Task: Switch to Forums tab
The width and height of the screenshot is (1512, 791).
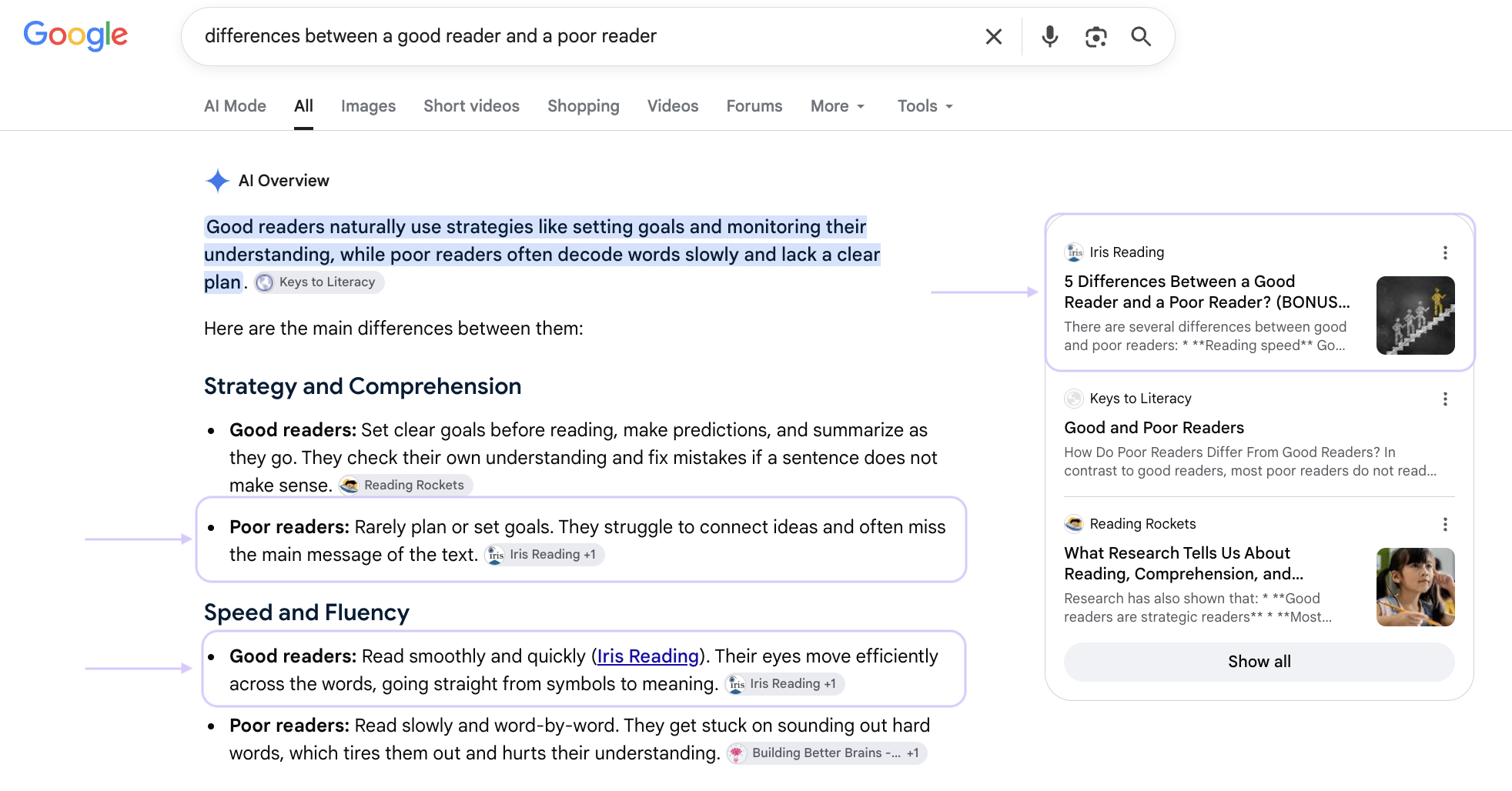Action: [x=754, y=106]
